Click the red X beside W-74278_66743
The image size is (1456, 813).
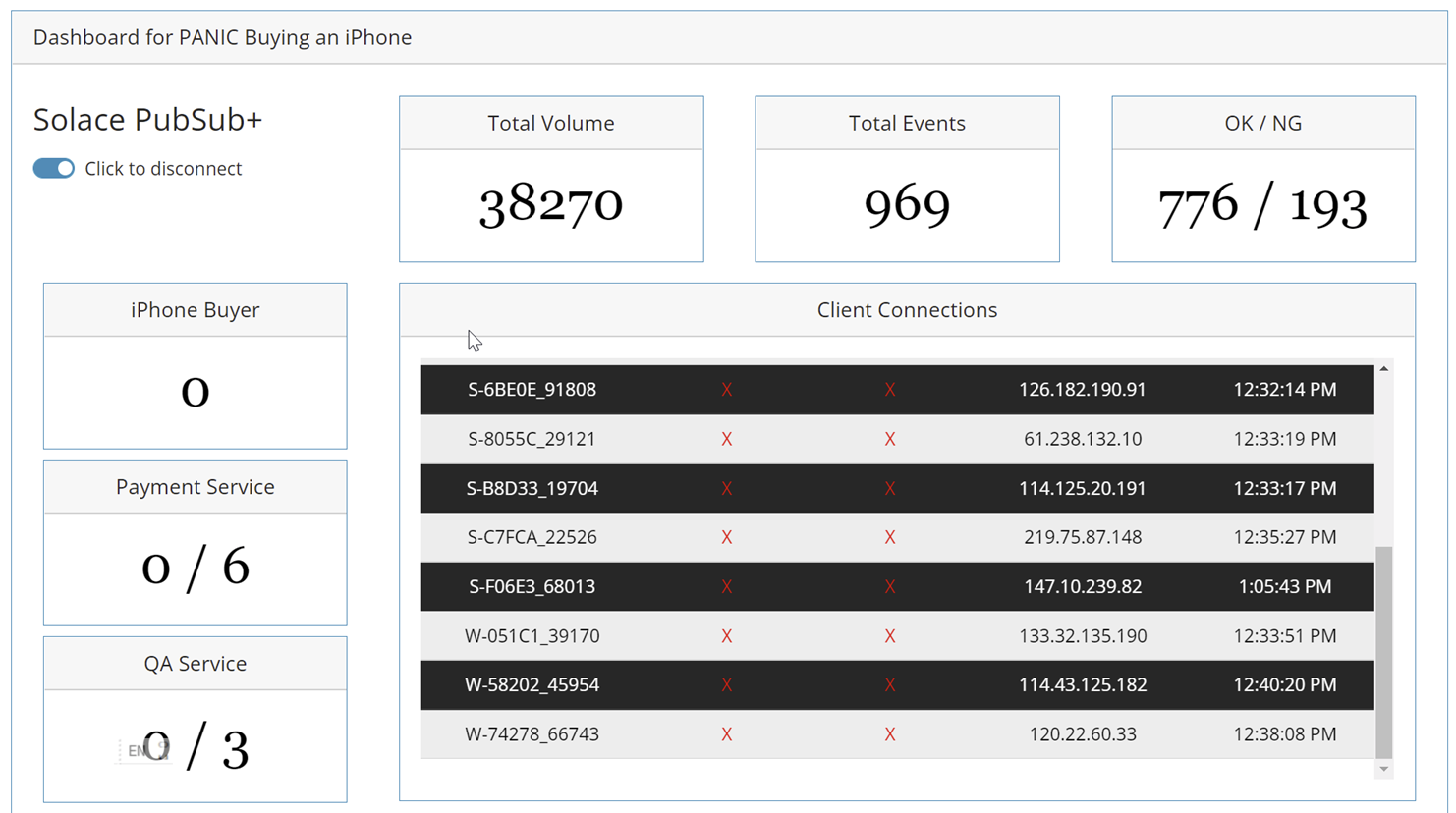(727, 733)
